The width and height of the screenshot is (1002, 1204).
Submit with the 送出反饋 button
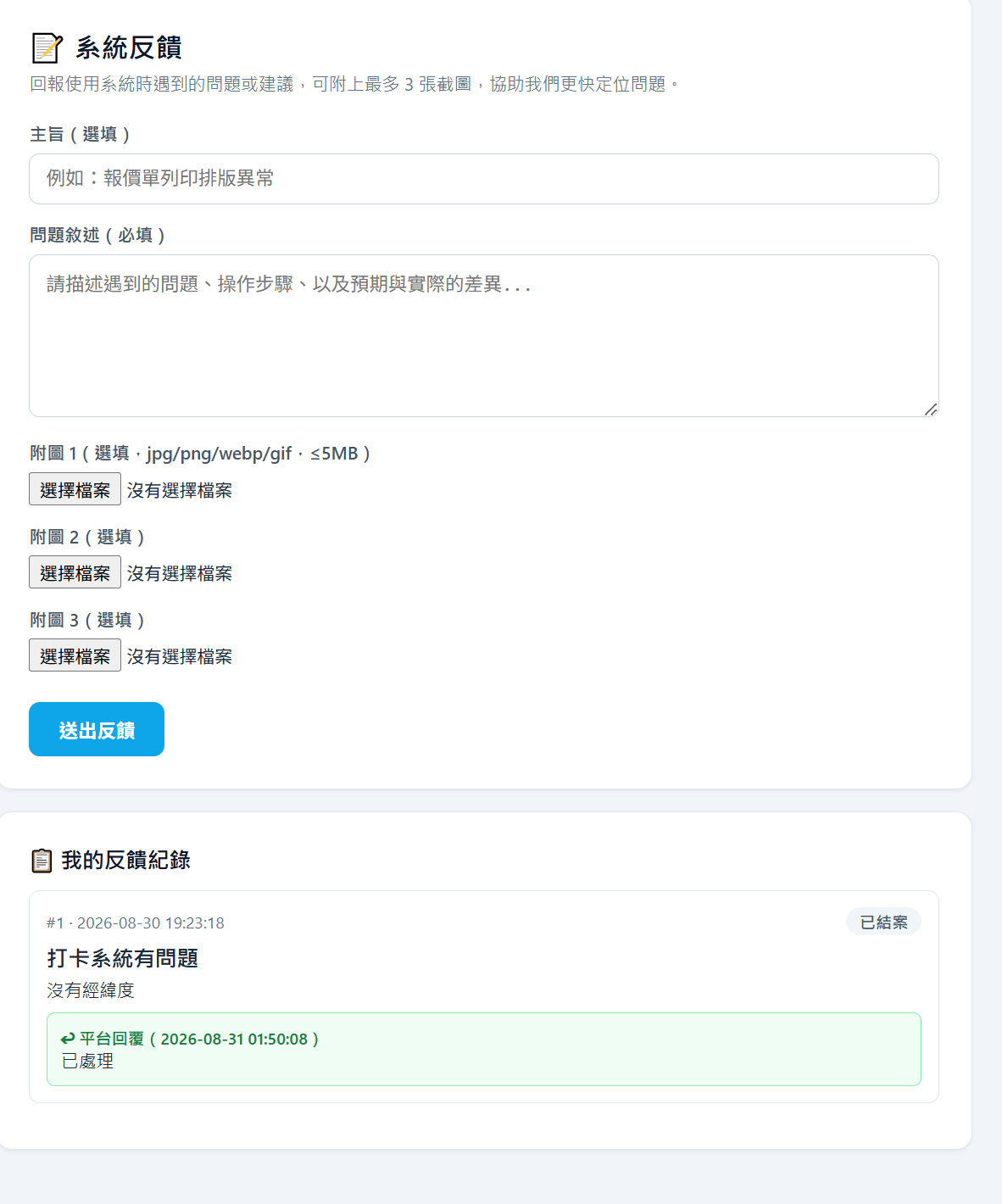coord(97,729)
